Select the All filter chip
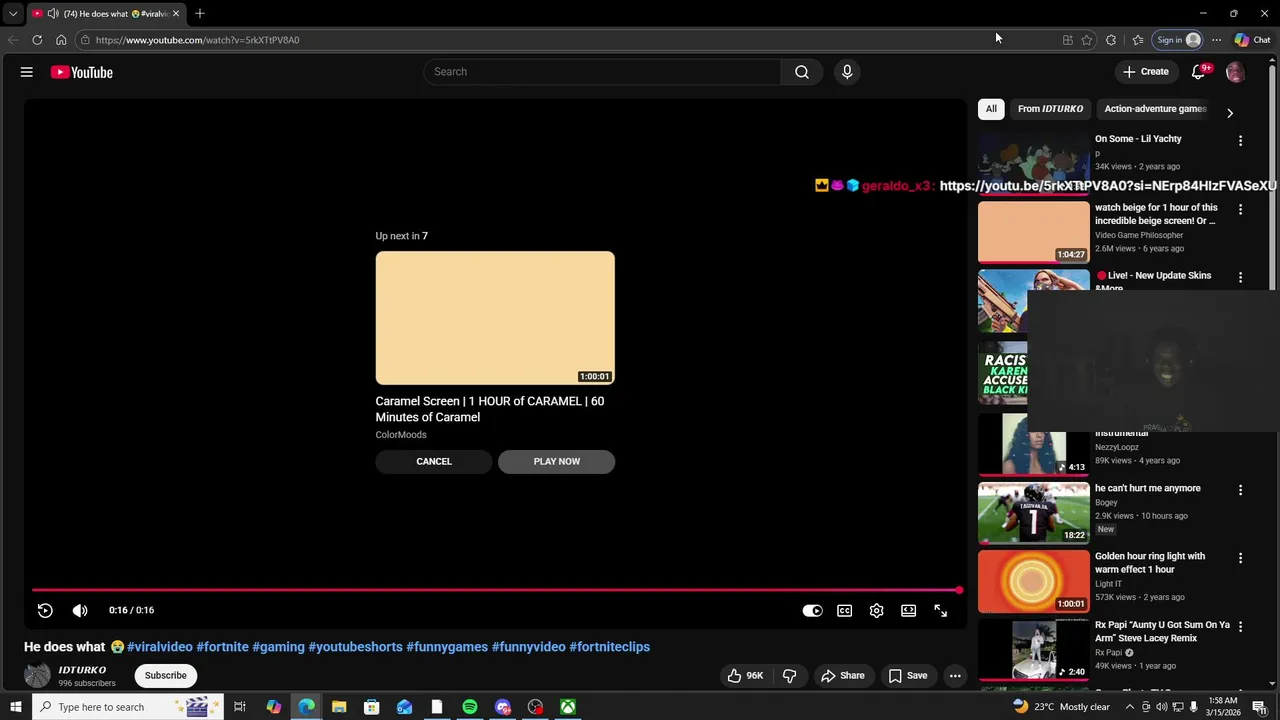This screenshot has width=1280, height=720. point(991,109)
